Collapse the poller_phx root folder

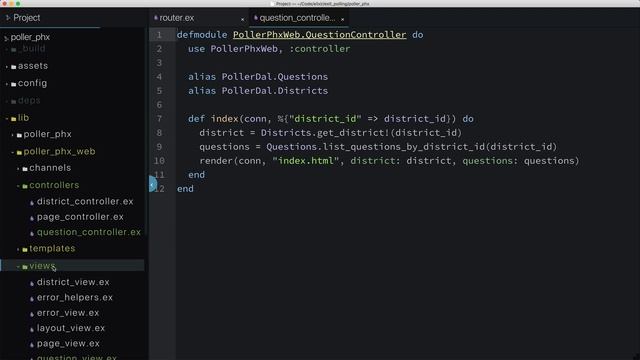tap(6, 38)
